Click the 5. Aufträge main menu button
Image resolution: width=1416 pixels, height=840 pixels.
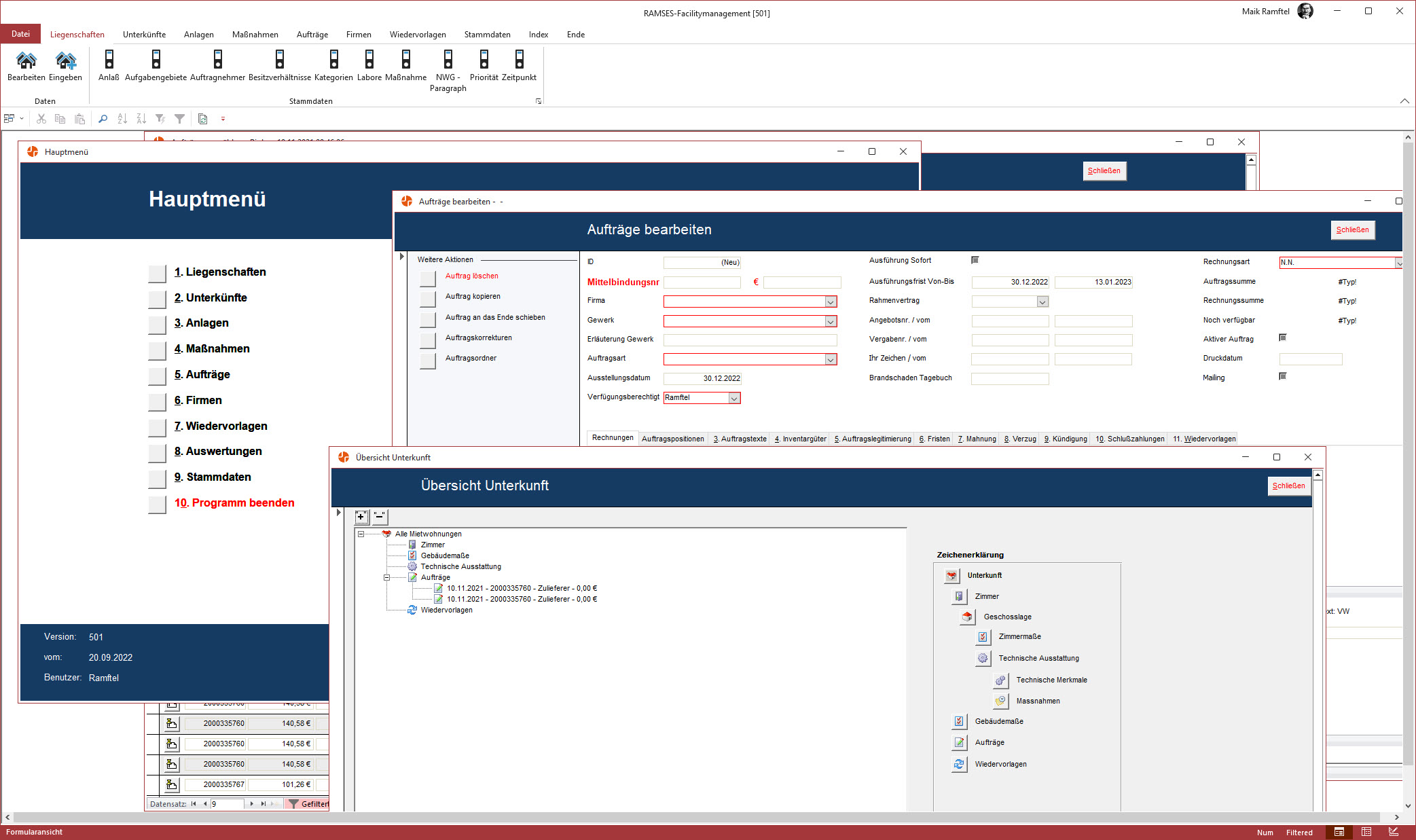(158, 376)
